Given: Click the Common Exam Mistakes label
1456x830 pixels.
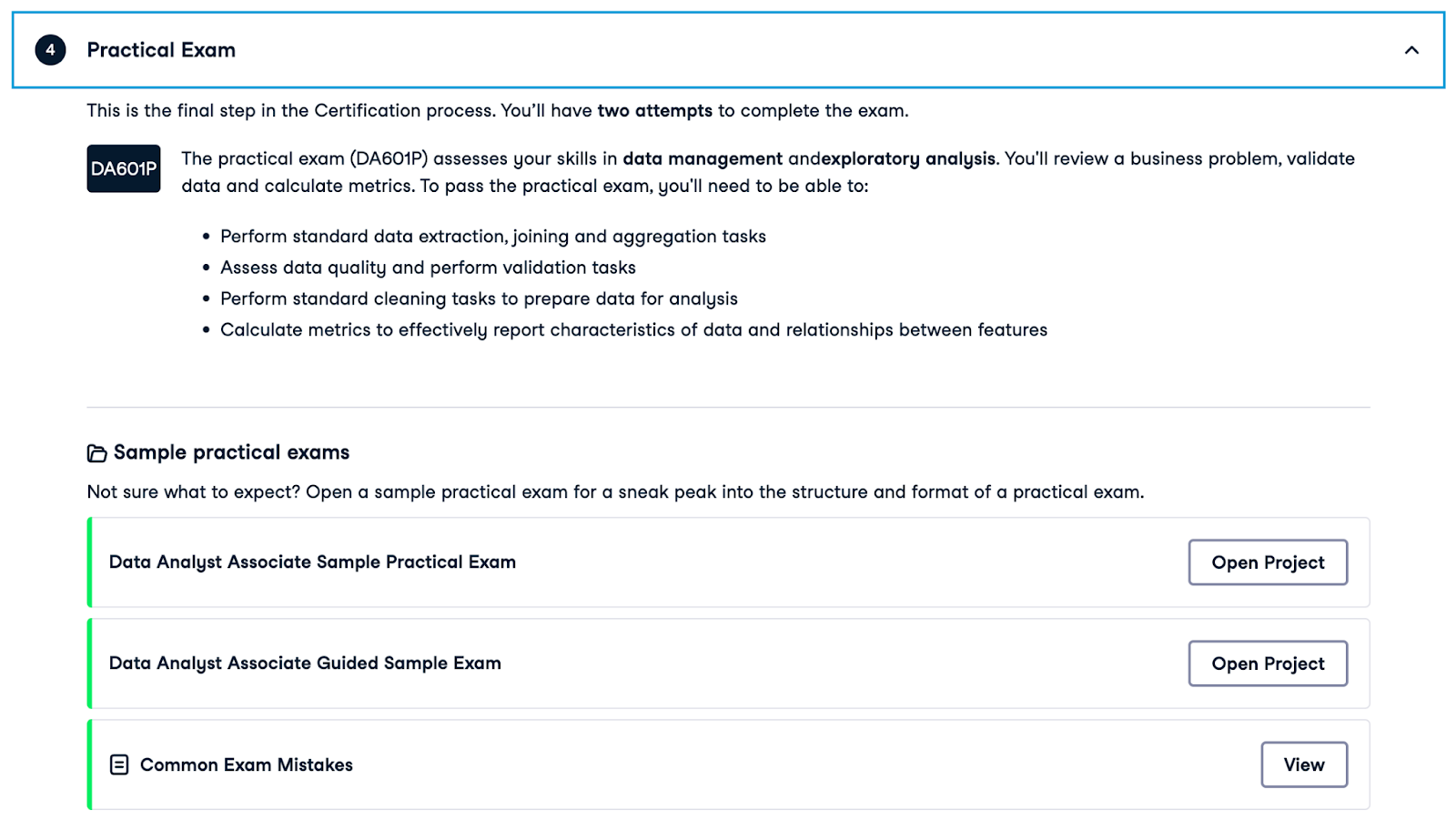Looking at the screenshot, I should click(246, 764).
